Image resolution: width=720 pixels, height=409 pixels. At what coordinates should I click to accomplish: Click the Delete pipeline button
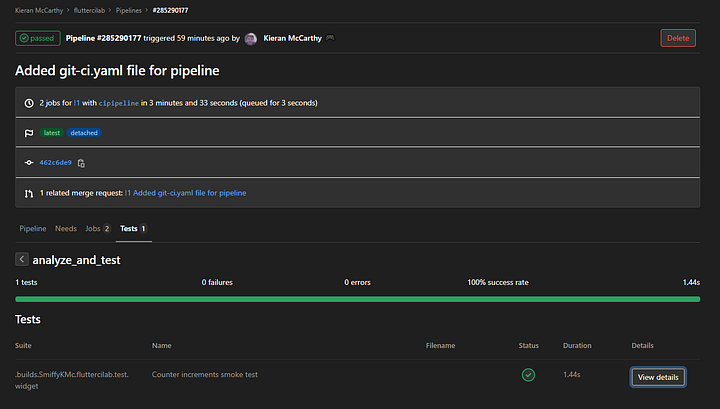678,38
